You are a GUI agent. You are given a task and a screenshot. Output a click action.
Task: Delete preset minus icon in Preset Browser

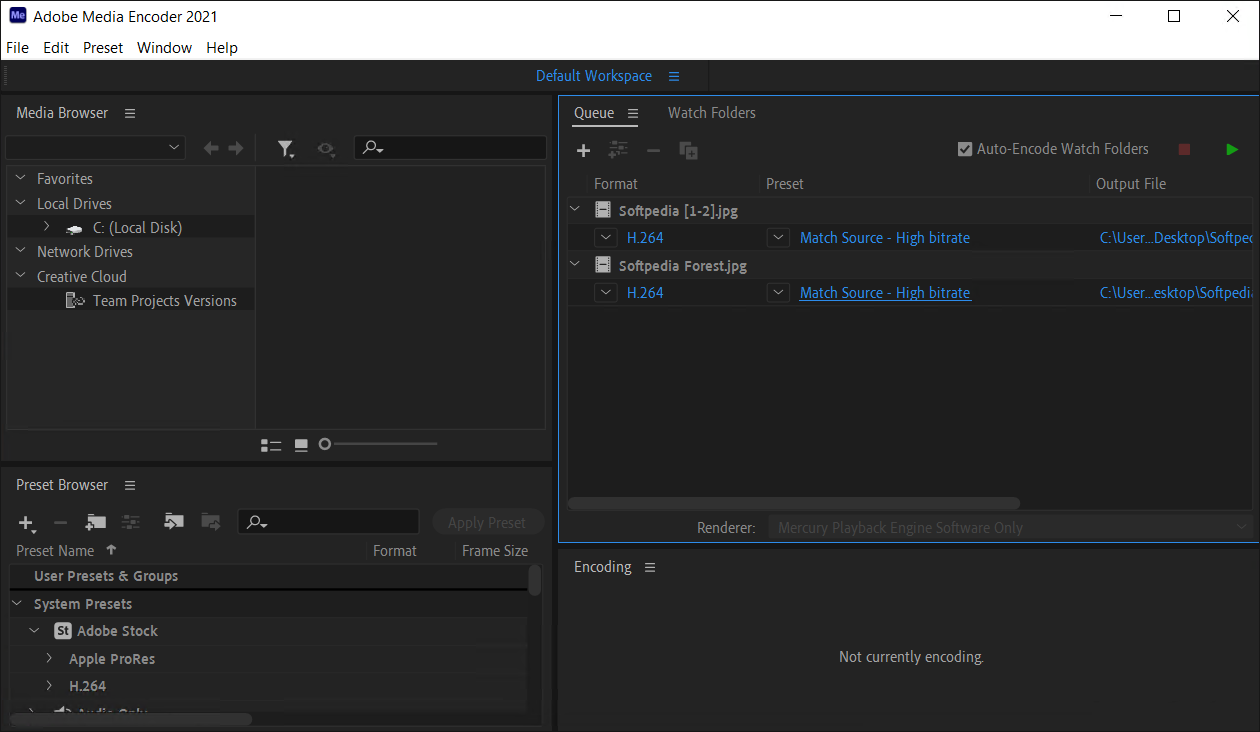point(60,522)
